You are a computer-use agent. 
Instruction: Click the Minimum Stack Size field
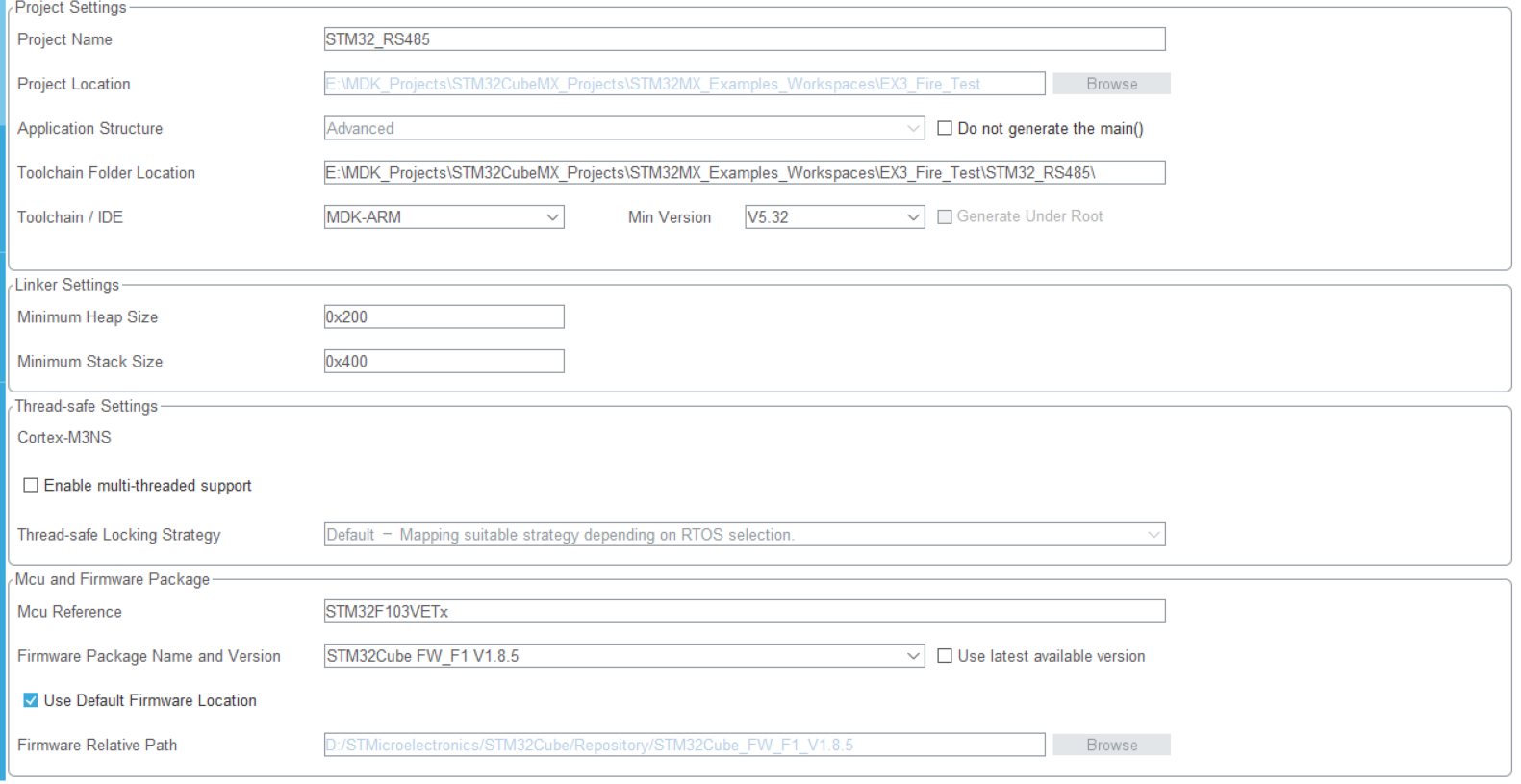(444, 361)
